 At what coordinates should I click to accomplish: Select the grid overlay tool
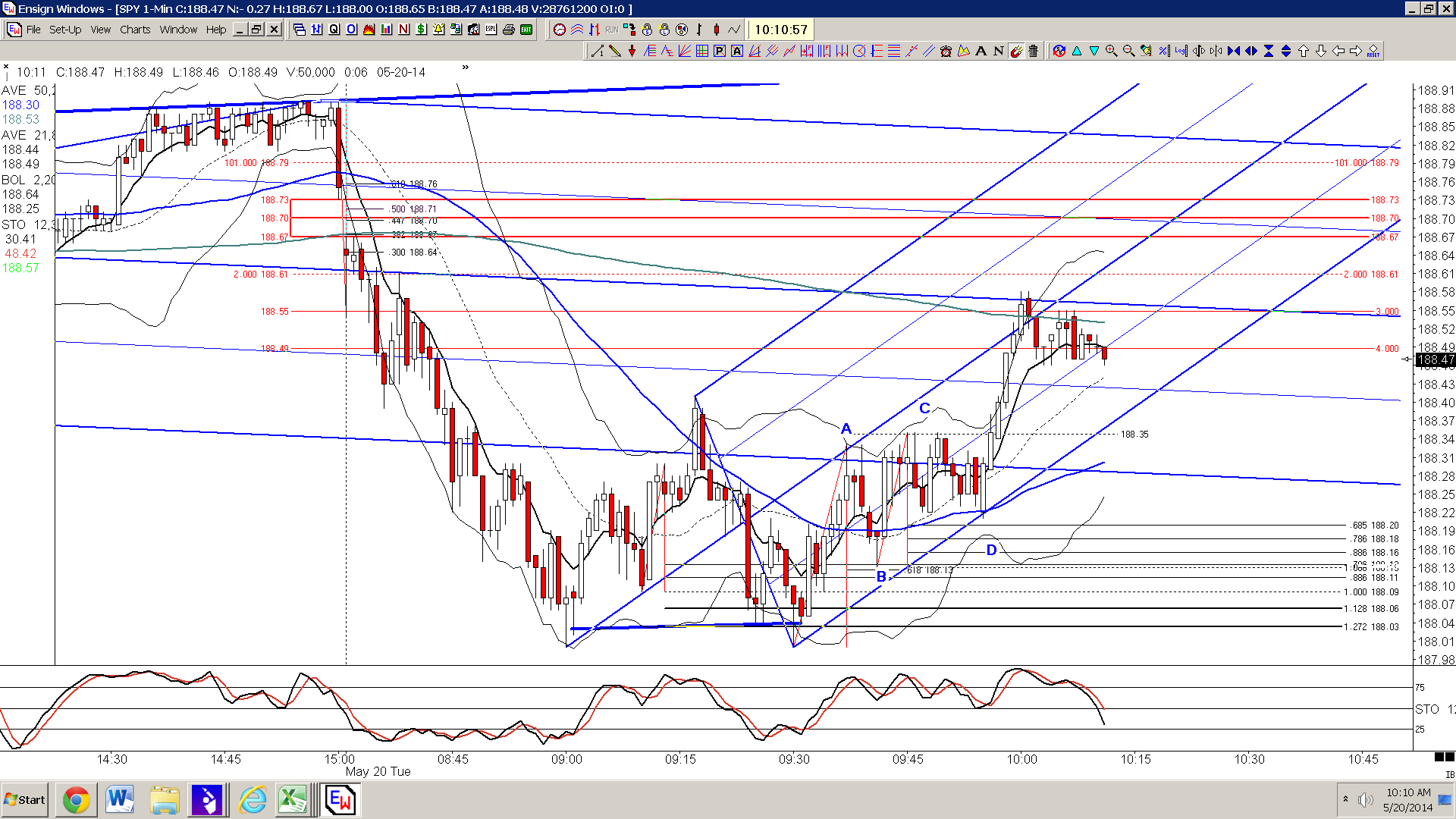point(702,51)
